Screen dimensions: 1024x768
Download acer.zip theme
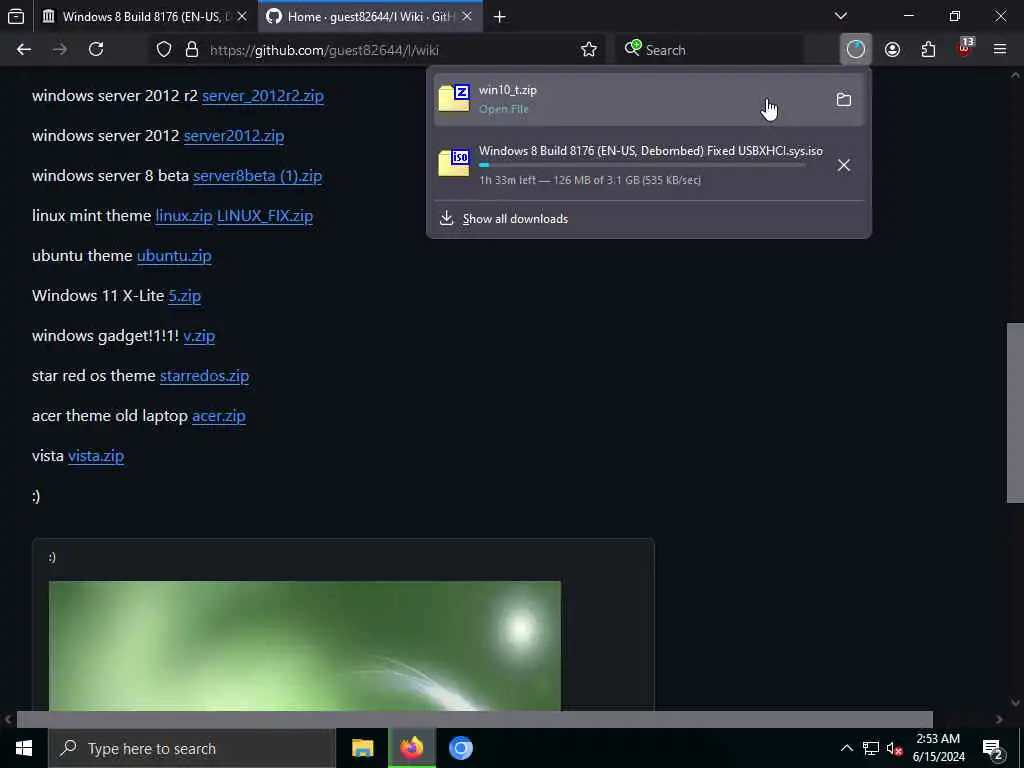pyautogui.click(x=219, y=415)
